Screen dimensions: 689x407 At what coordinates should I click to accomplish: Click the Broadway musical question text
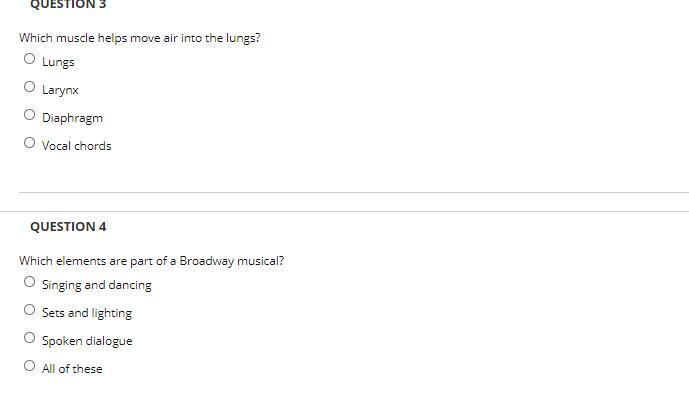tap(152, 261)
